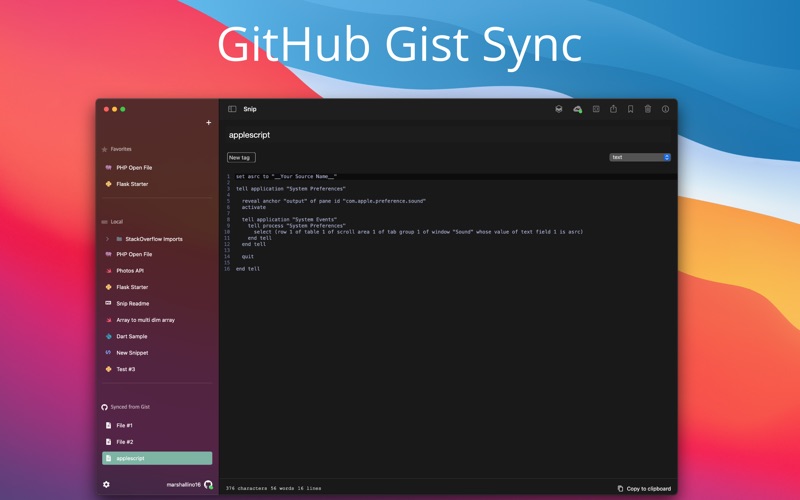800x500 pixels.
Task: Click the final 'end tell' on line 16
Action: pos(248,269)
